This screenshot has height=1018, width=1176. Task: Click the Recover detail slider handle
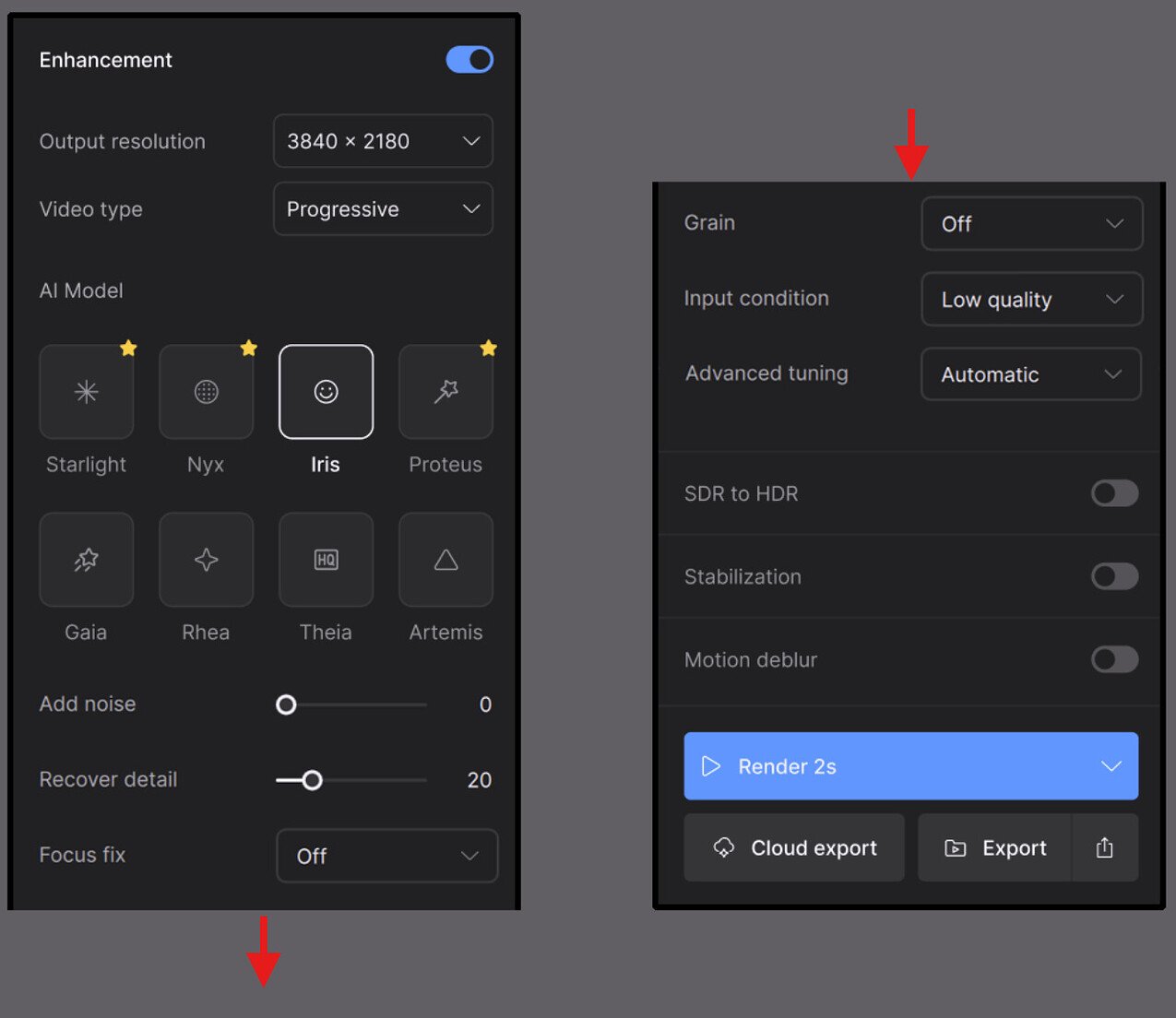[313, 781]
